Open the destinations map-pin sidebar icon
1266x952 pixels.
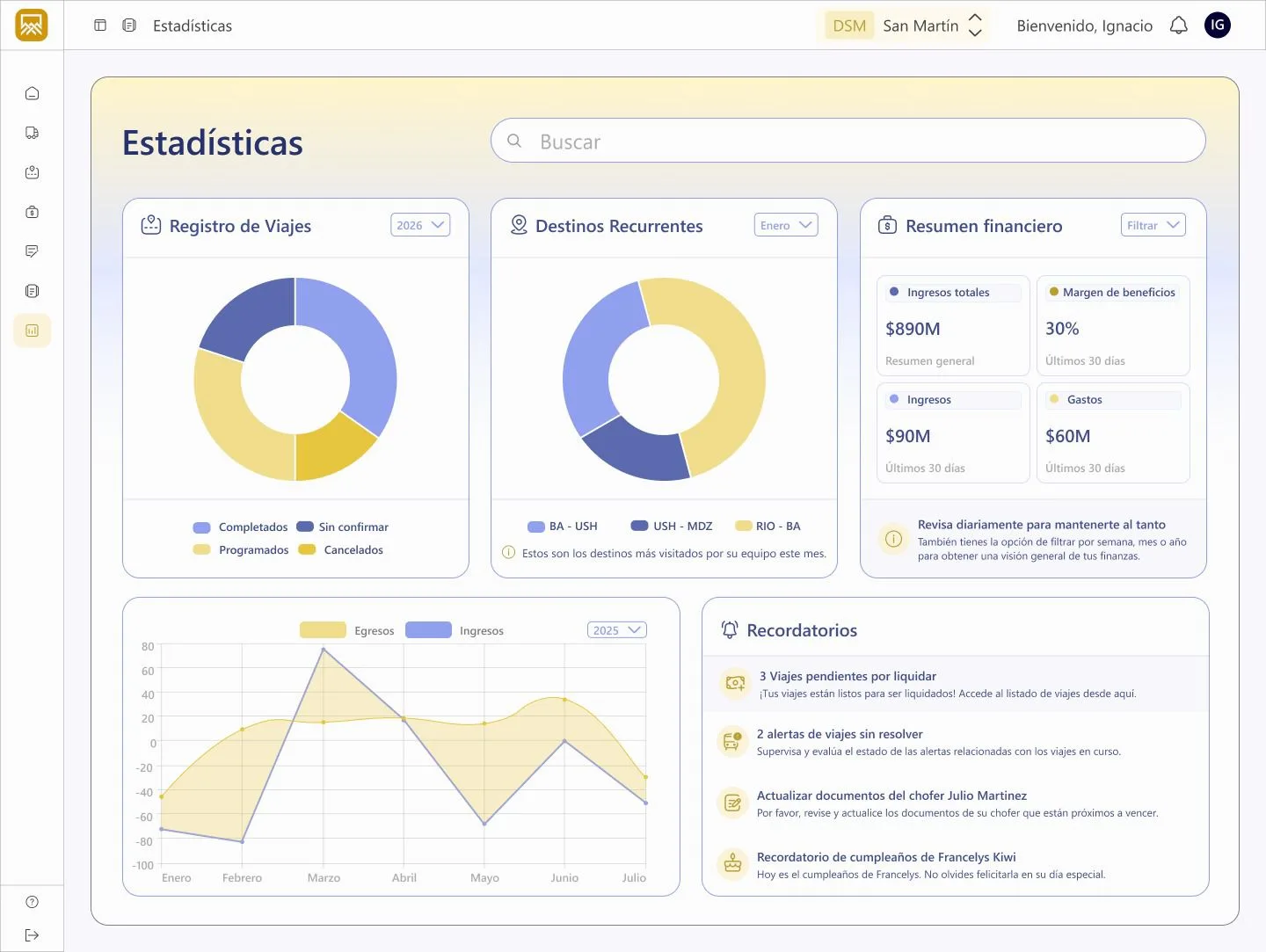32,172
